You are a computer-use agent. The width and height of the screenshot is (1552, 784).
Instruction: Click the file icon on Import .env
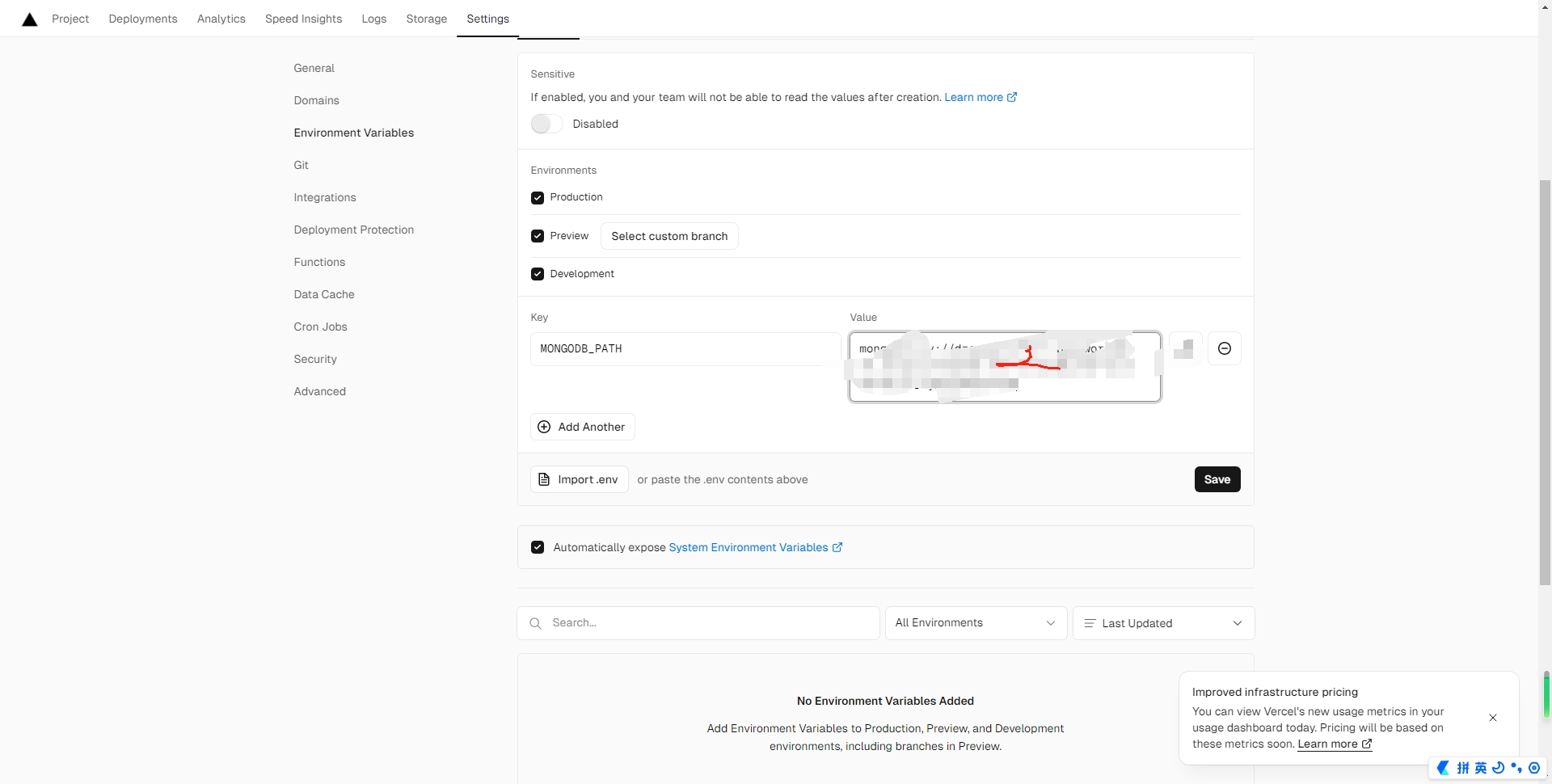[x=544, y=479]
